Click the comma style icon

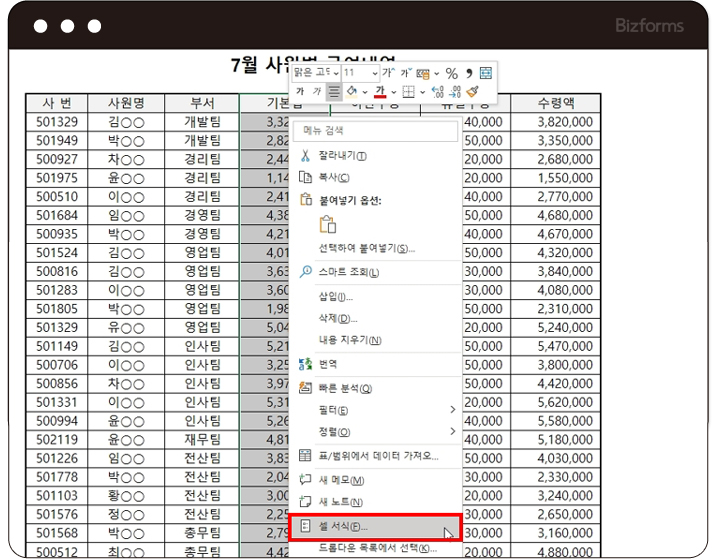[469, 73]
